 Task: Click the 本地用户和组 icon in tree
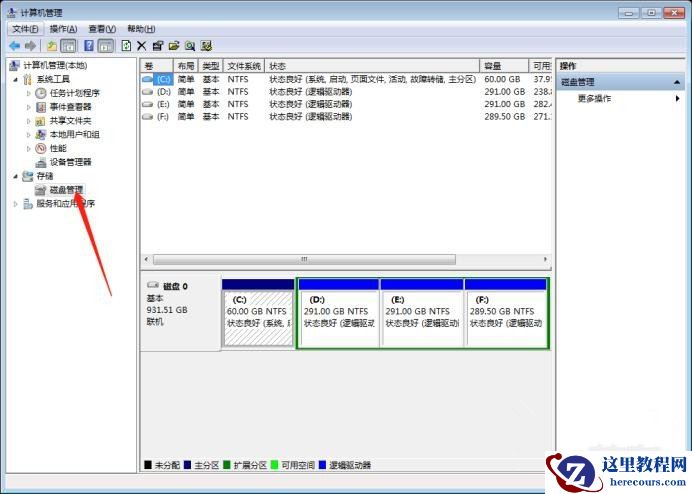point(41,135)
